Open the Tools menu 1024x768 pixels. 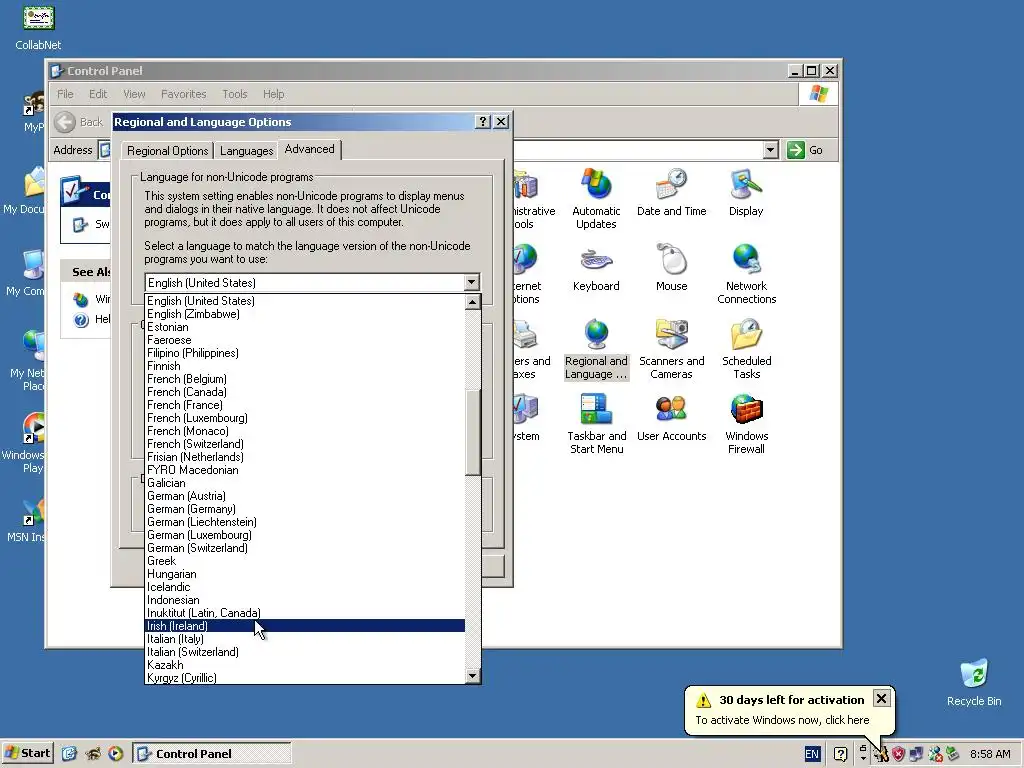pos(234,94)
